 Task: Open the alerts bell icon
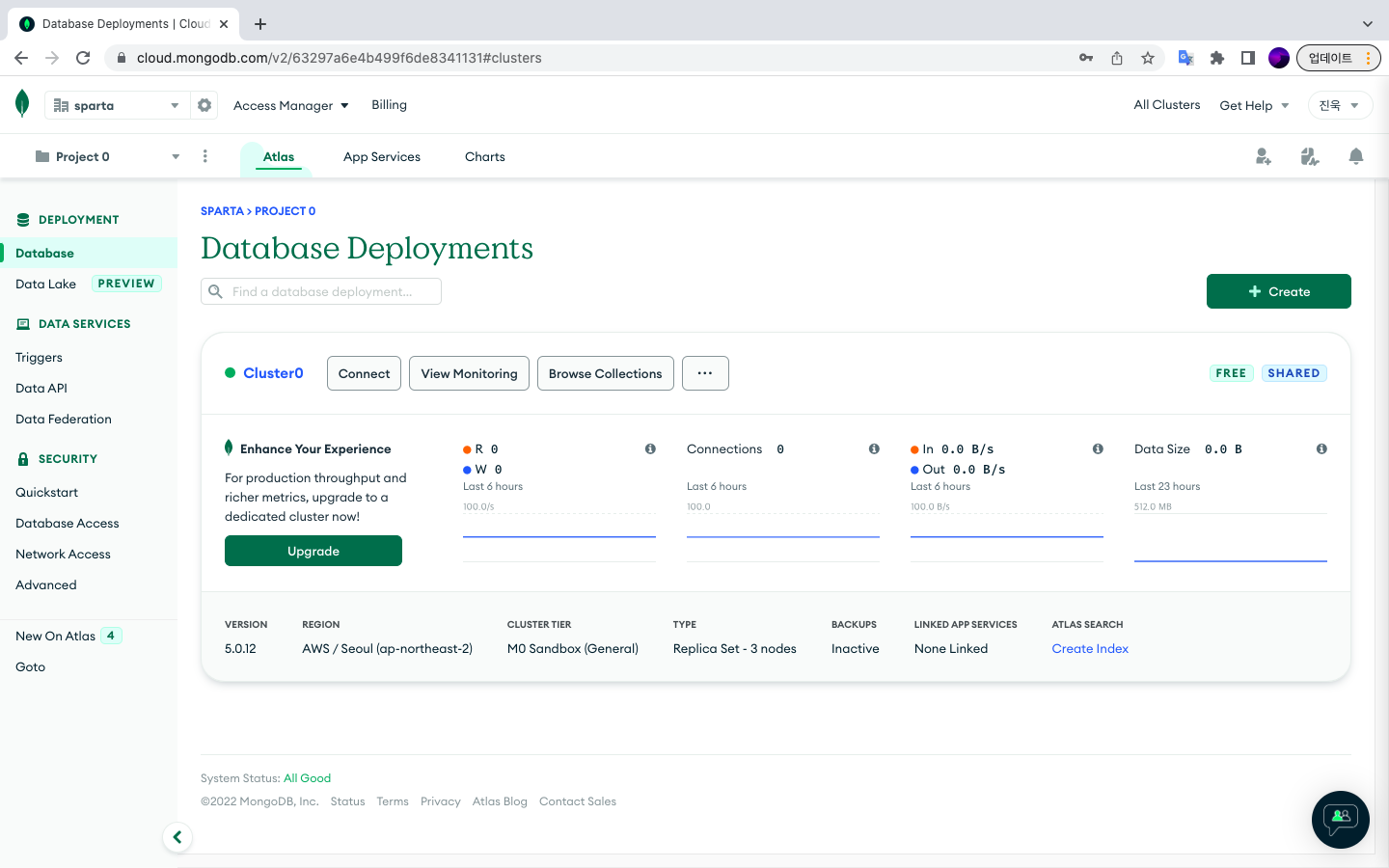click(1356, 156)
